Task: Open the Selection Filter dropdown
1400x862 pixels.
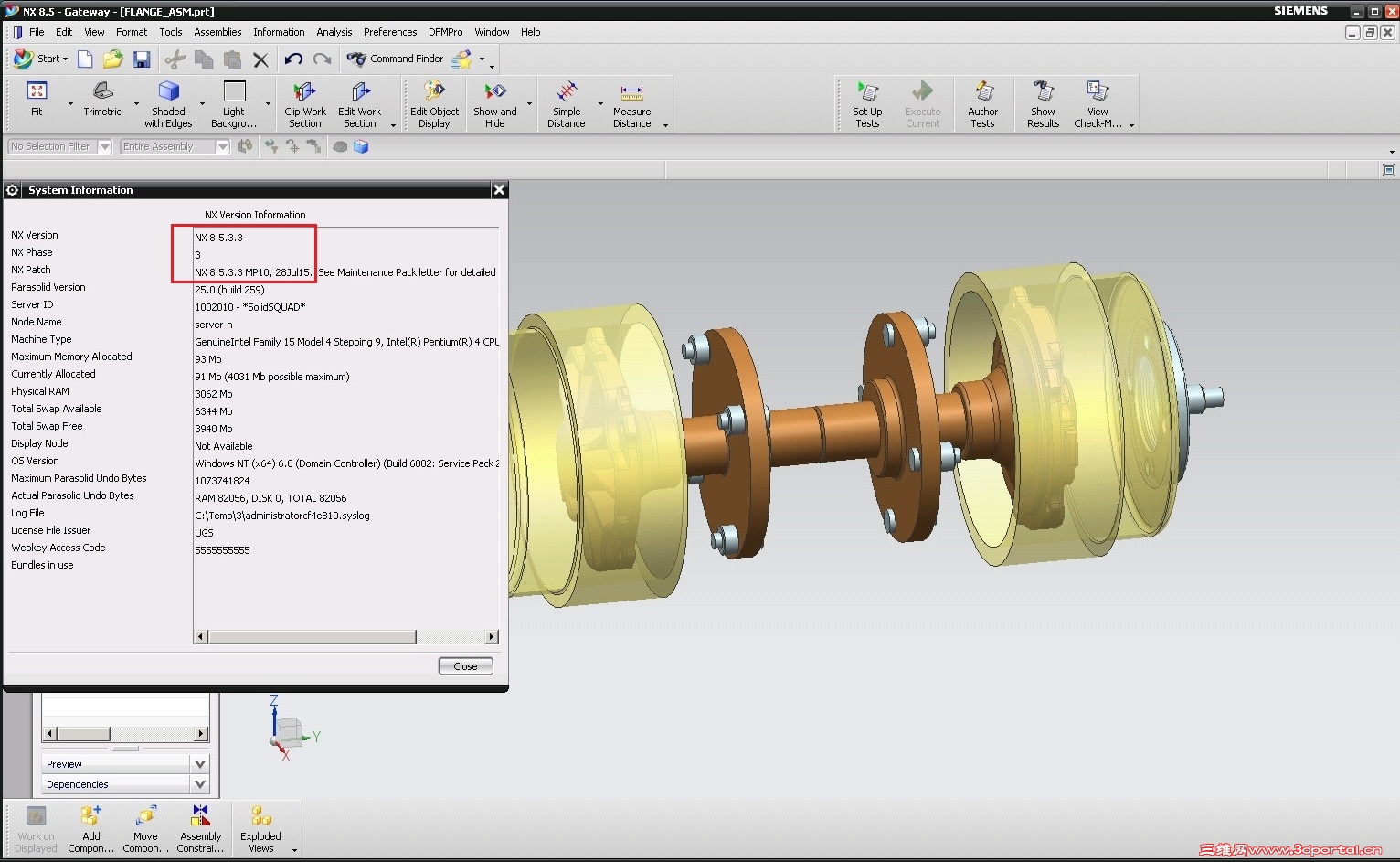Action: point(103,145)
